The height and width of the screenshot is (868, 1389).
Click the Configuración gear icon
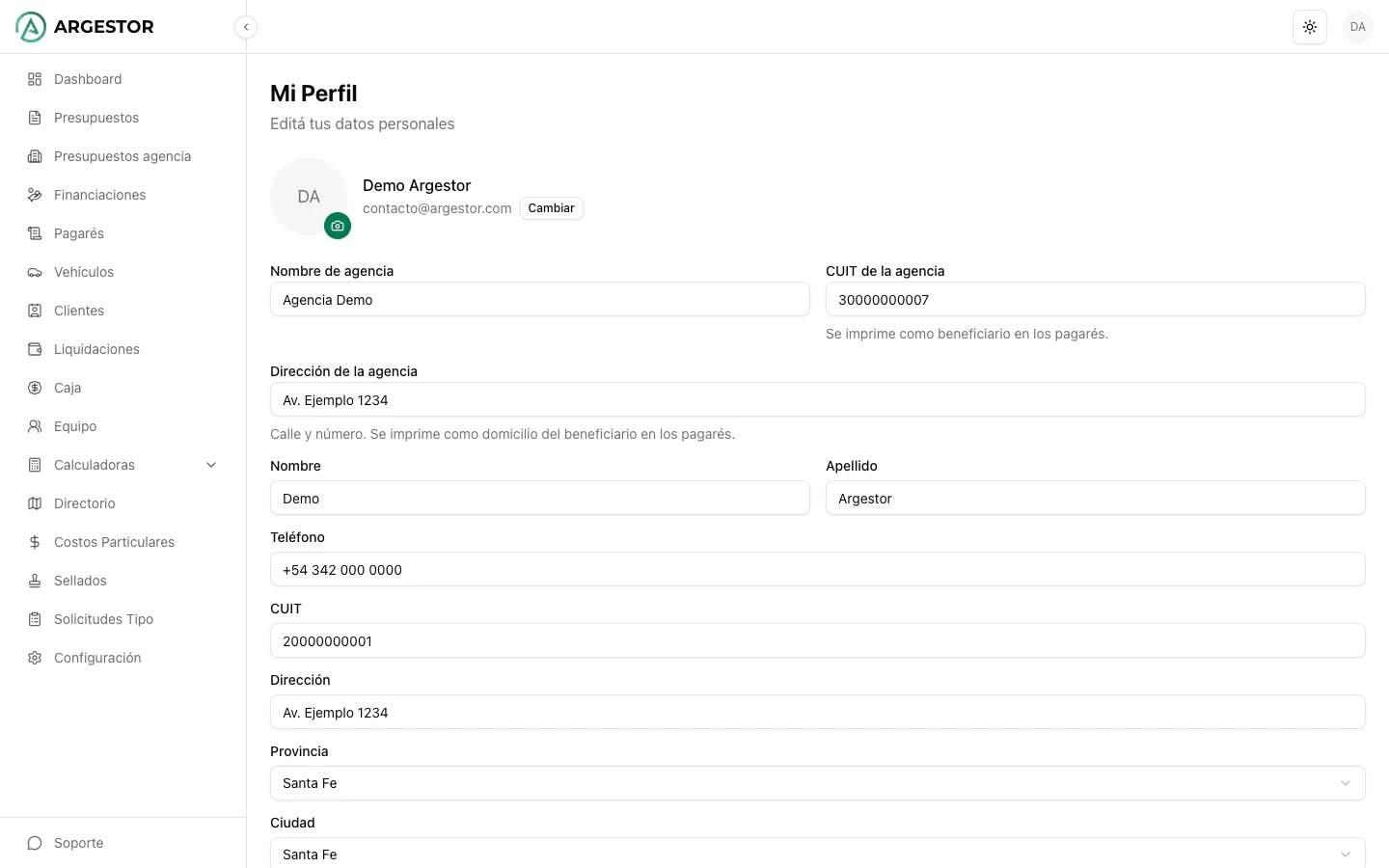[35, 658]
